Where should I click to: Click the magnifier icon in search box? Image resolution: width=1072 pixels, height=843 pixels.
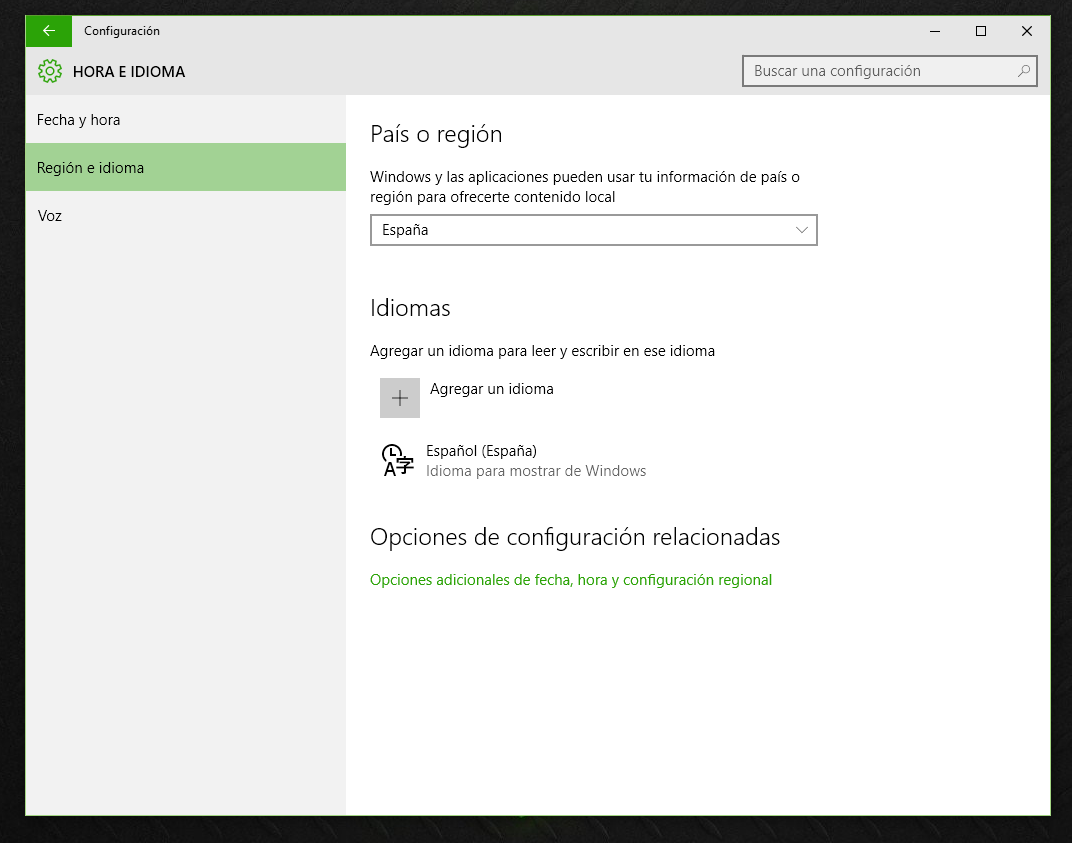coord(1023,71)
